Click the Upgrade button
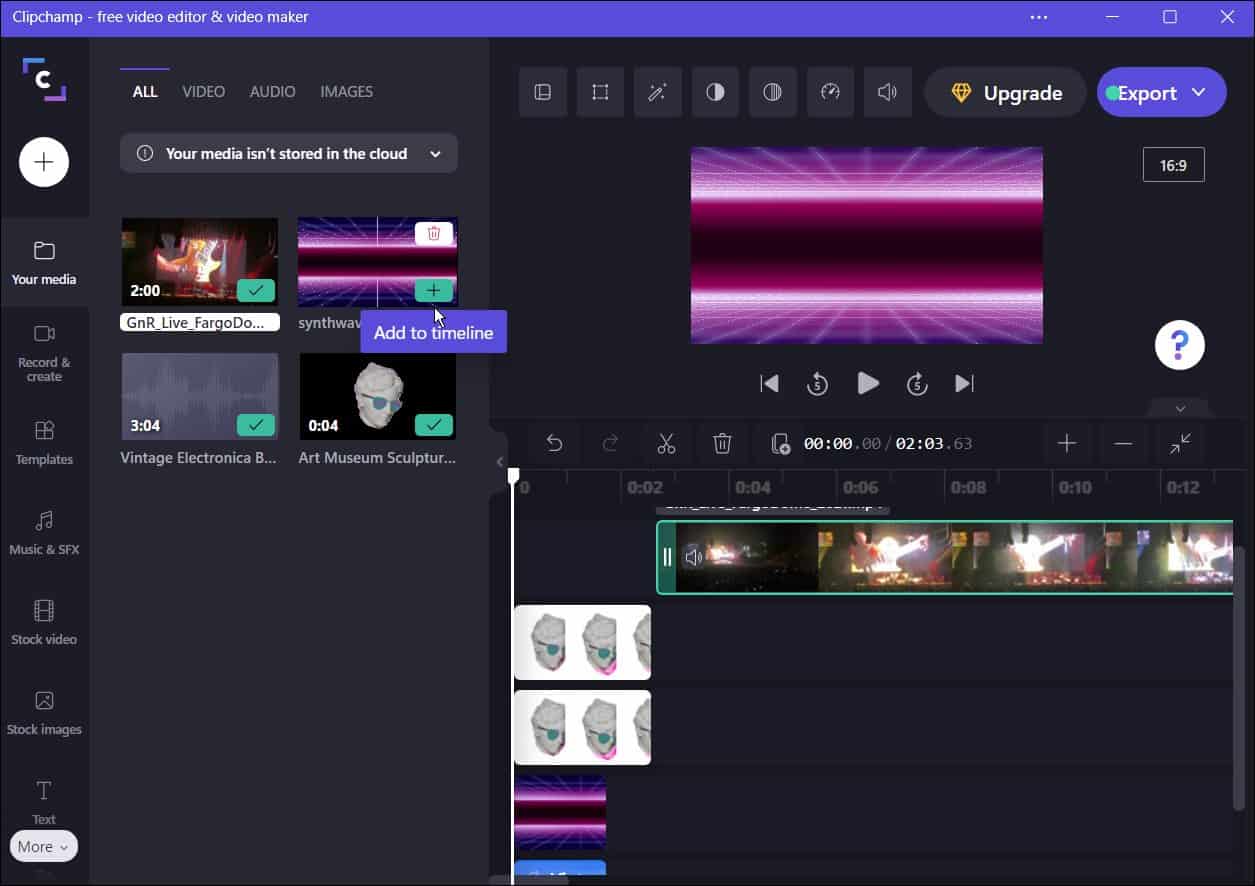The height and width of the screenshot is (886, 1255). (1005, 92)
